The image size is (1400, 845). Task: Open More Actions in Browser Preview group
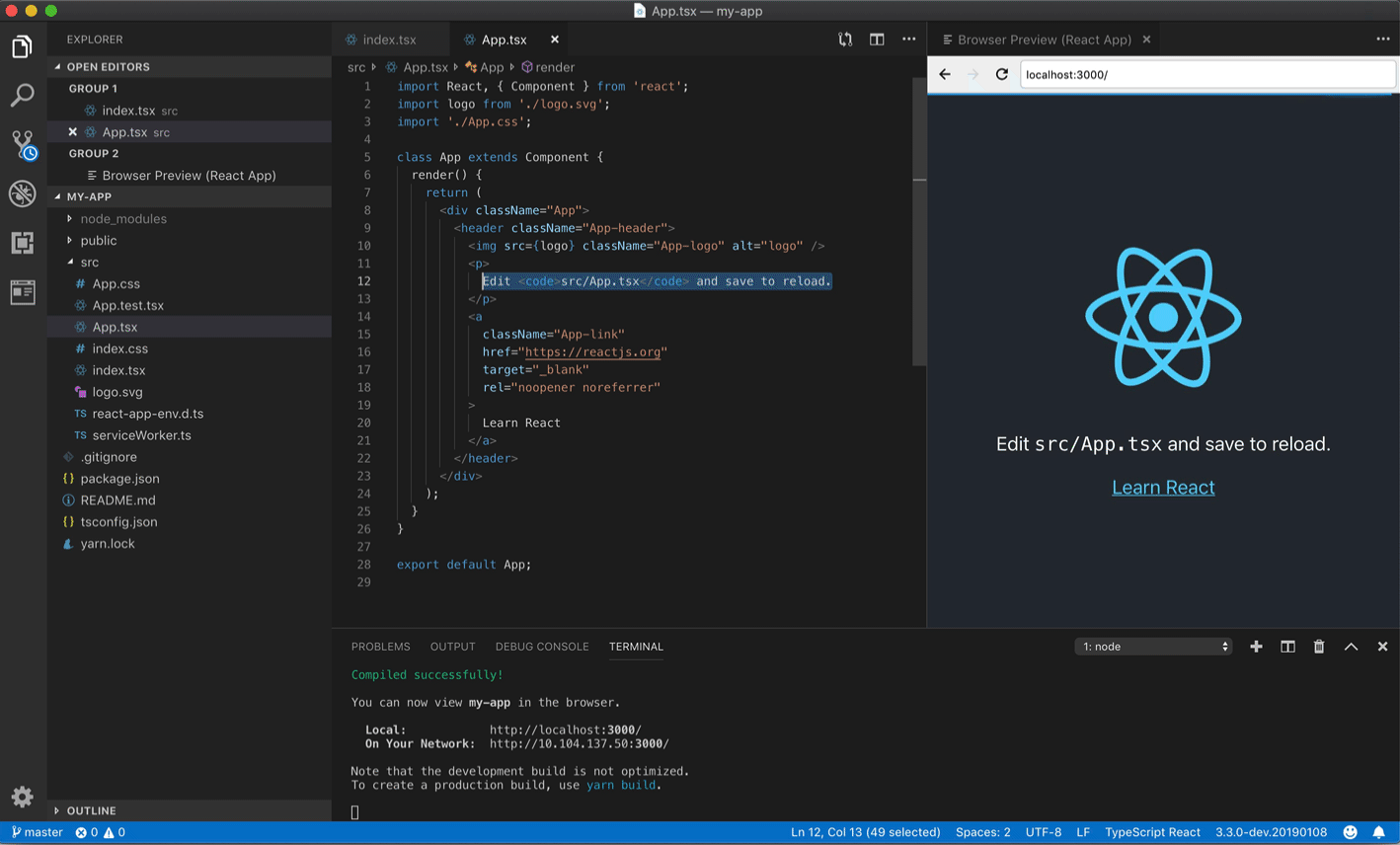coord(1382,39)
